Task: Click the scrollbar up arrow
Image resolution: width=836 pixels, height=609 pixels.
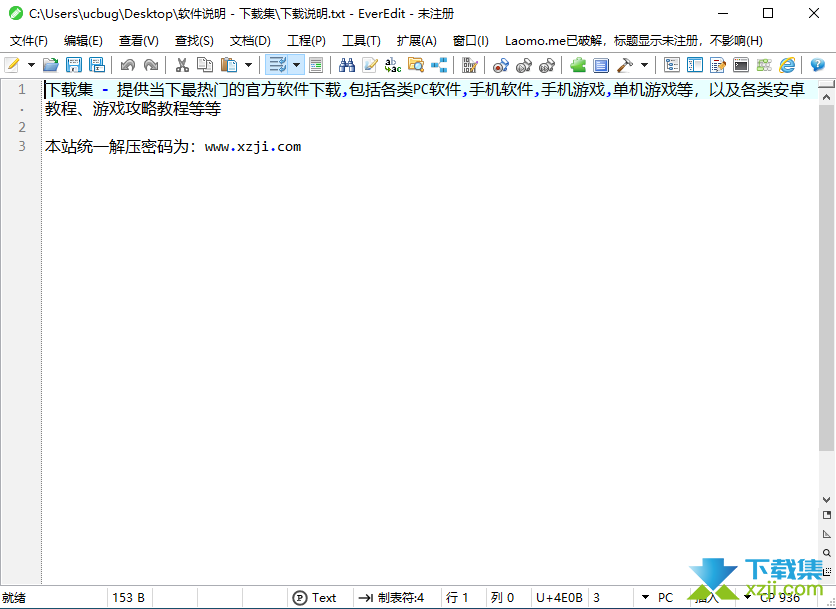Action: pos(826,98)
